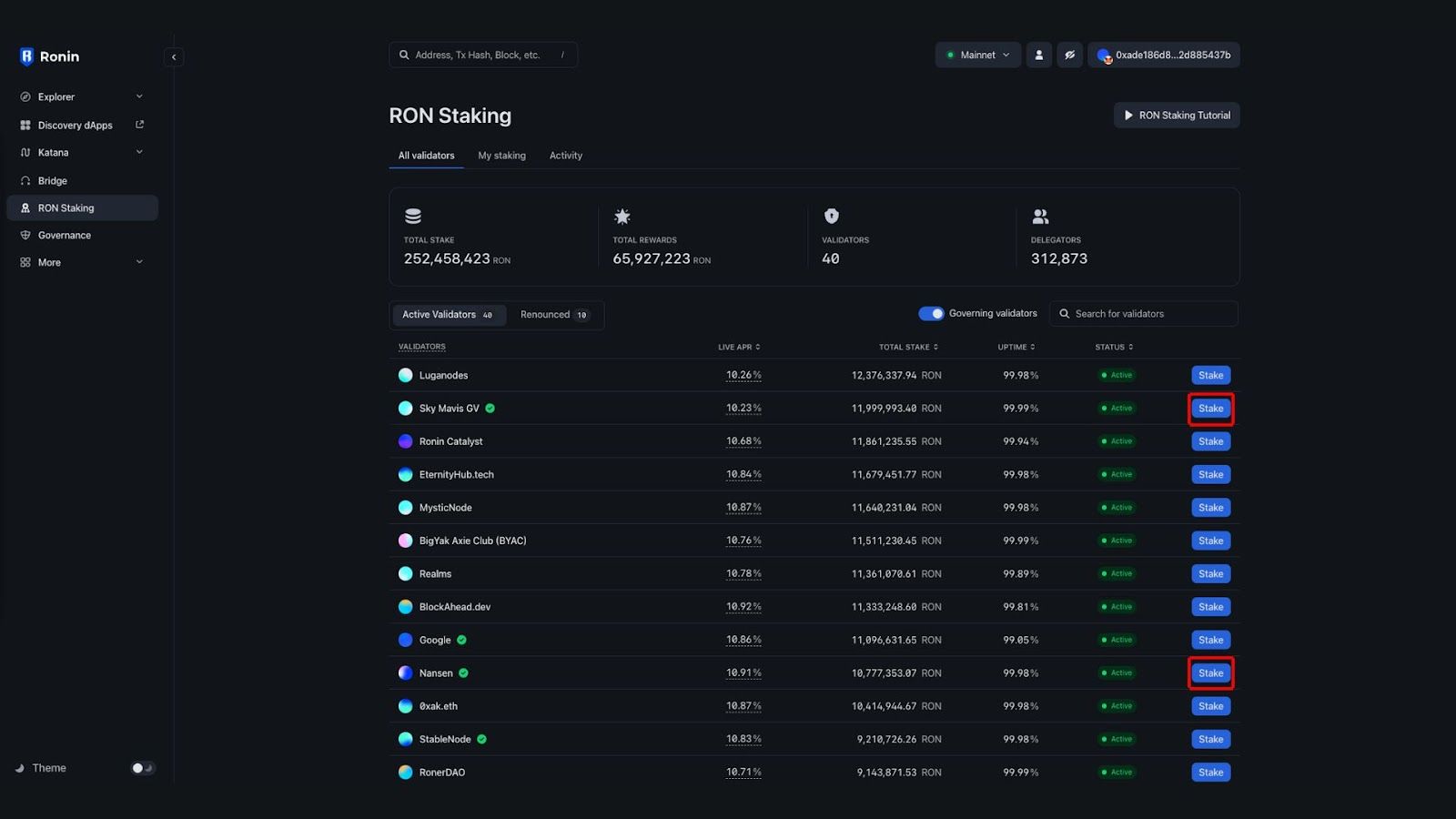
Task: Click the address search input field
Action: (483, 55)
